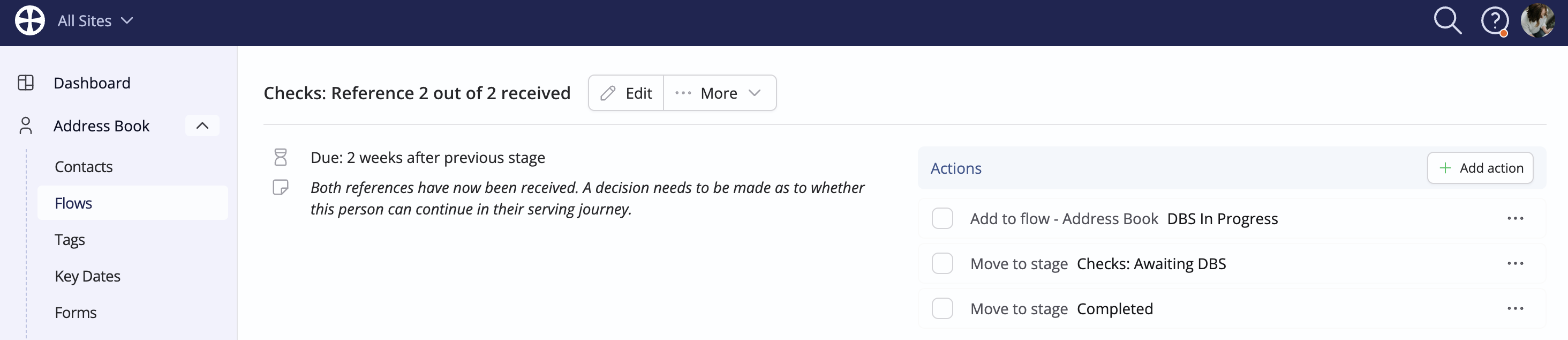Click the user profile avatar
The image size is (1568, 340).
point(1537,21)
